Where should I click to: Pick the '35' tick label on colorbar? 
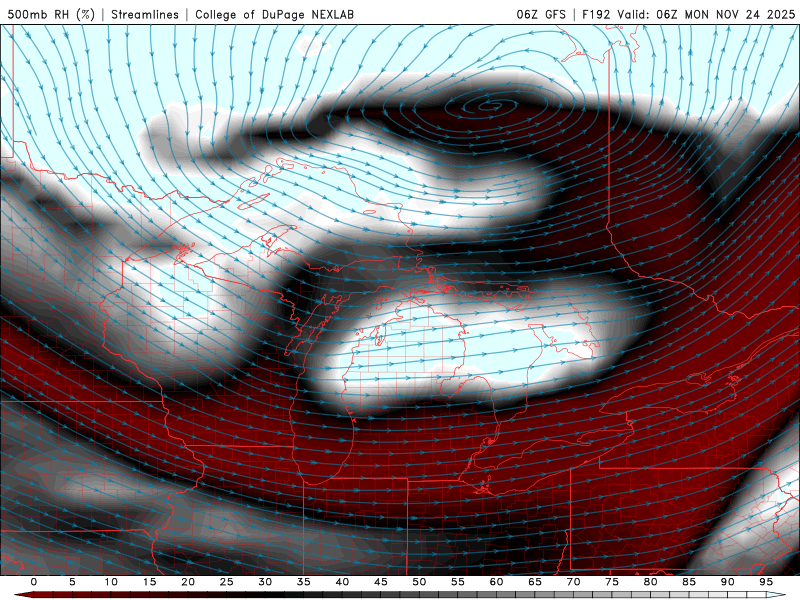[x=304, y=582]
